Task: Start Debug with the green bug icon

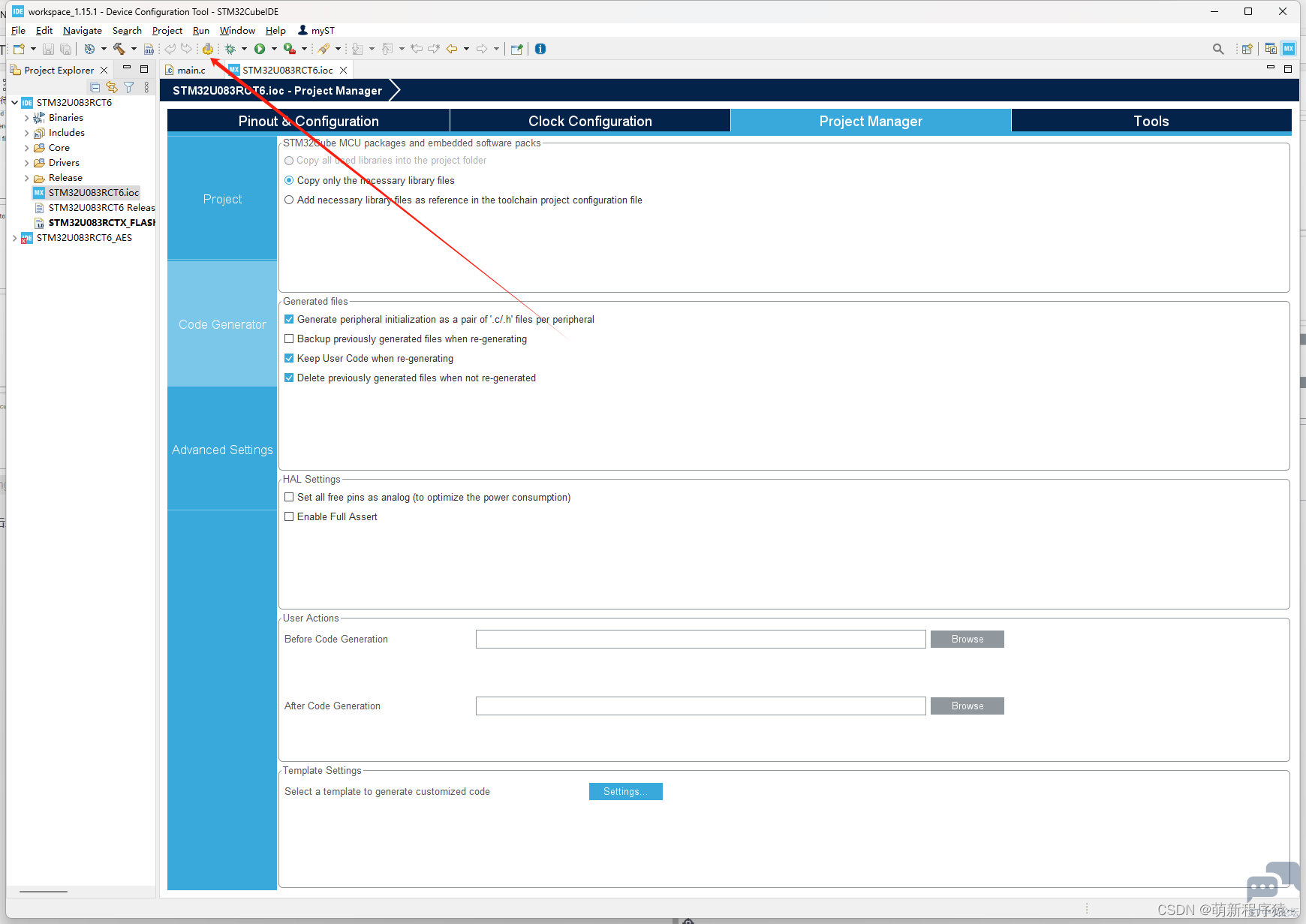Action: point(230,49)
